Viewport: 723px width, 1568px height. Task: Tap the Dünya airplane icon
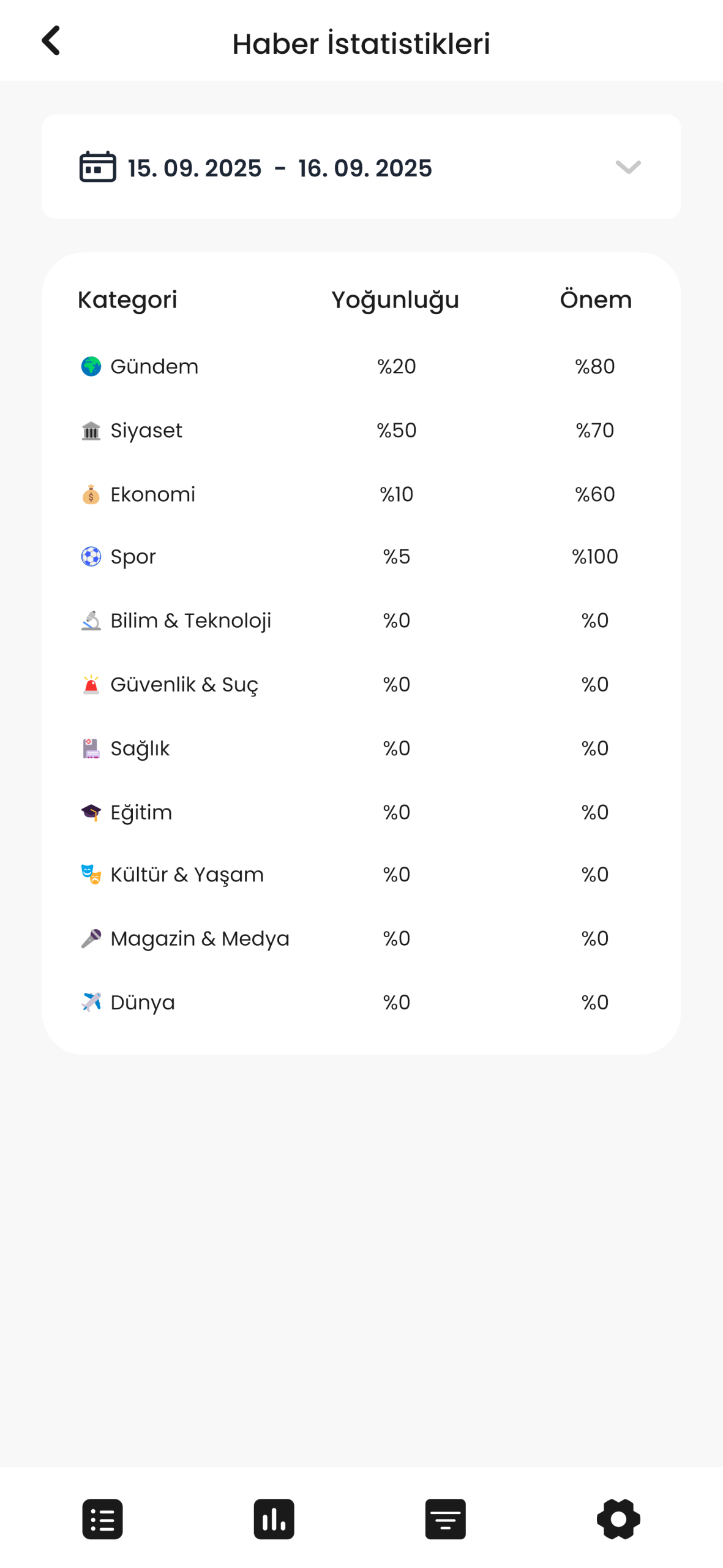click(91, 1002)
